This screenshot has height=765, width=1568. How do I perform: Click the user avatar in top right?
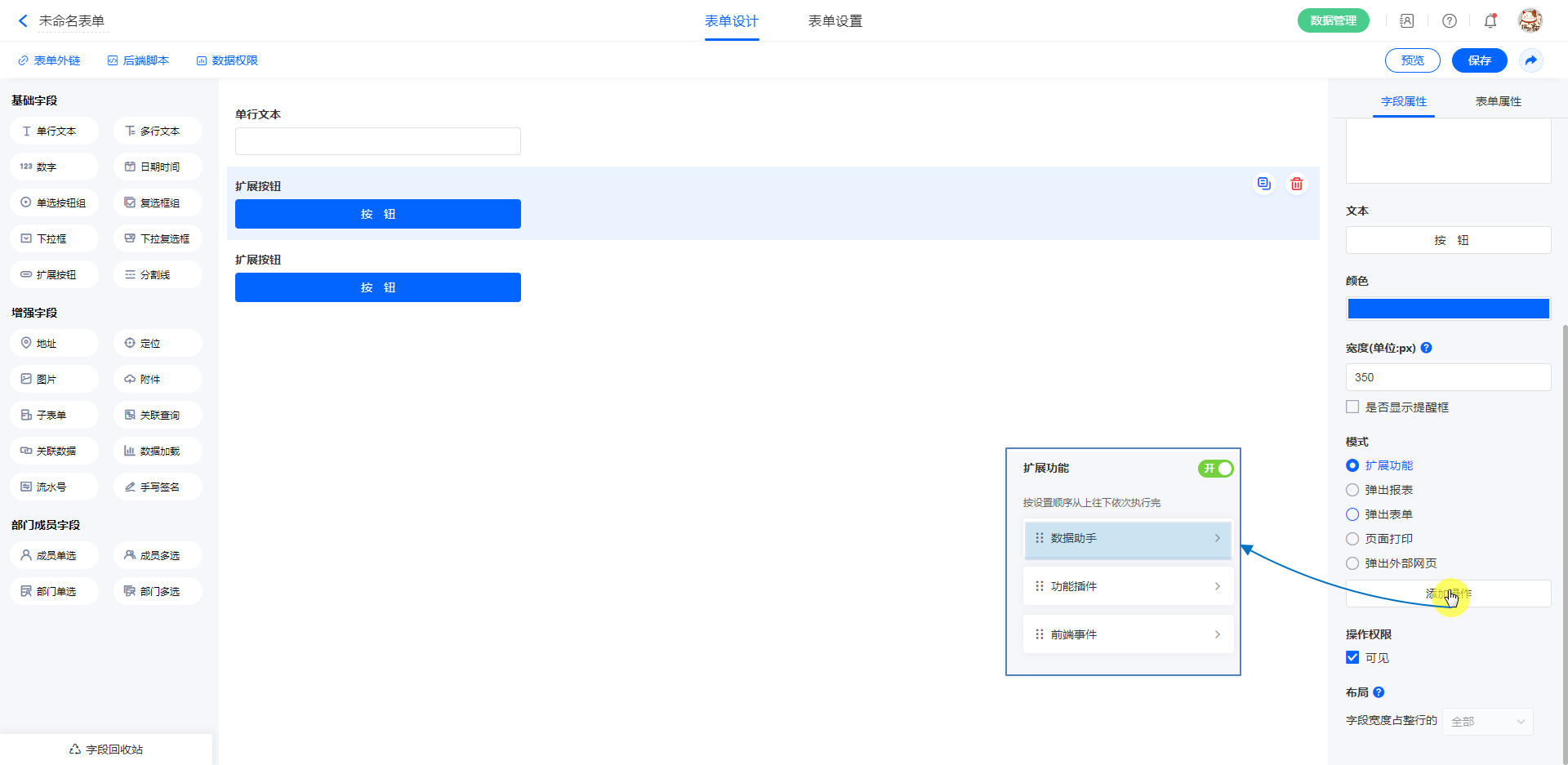click(1530, 20)
